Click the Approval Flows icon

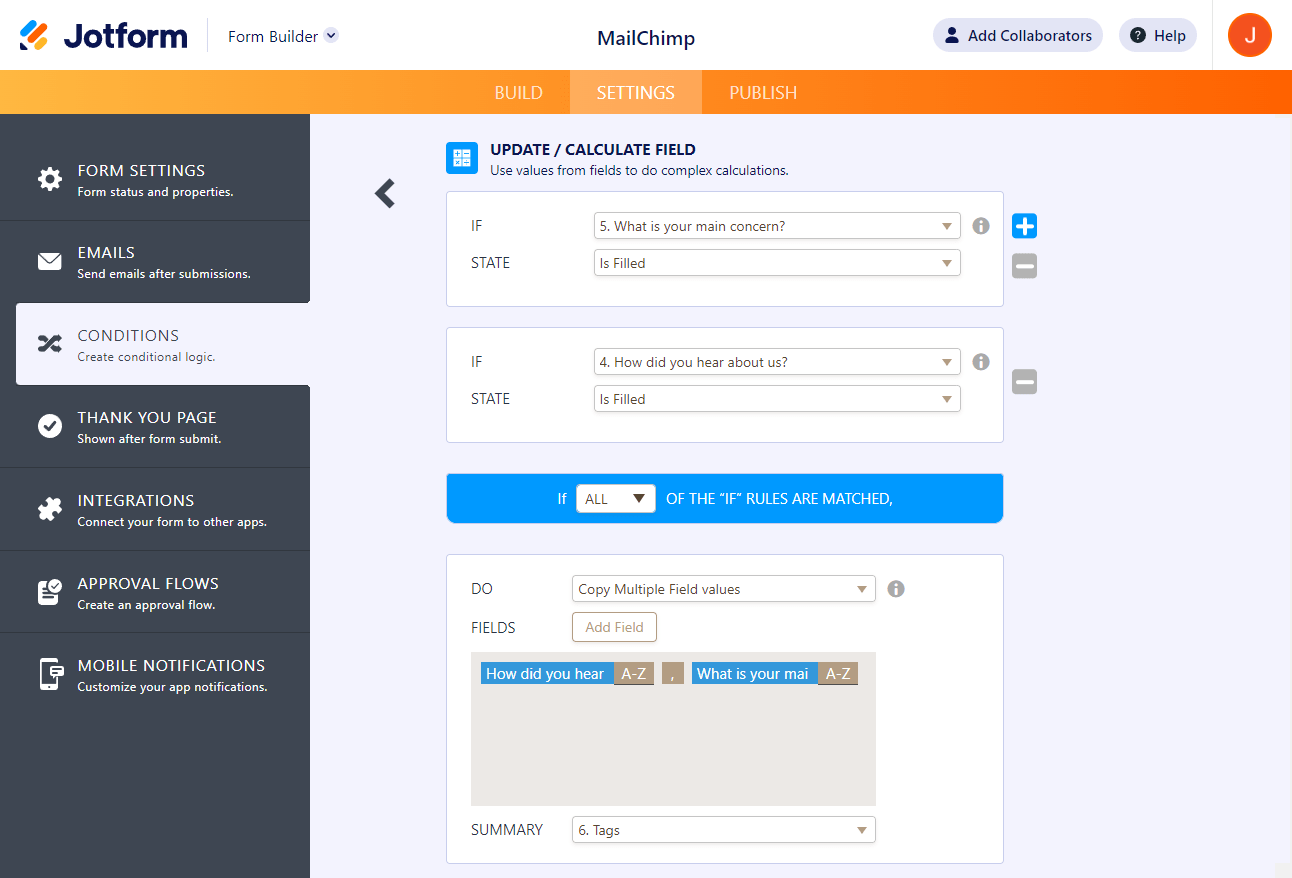[x=49, y=592]
